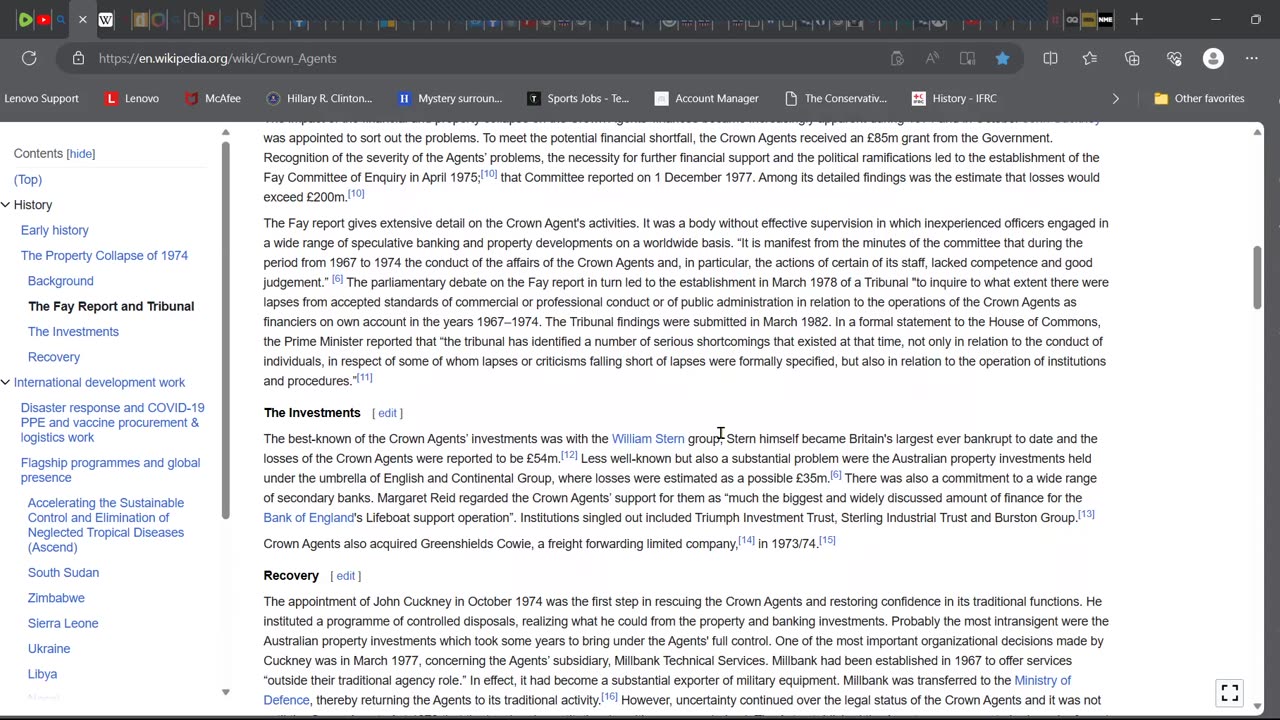
Task: View site information lock icon
Action: pyautogui.click(x=78, y=58)
